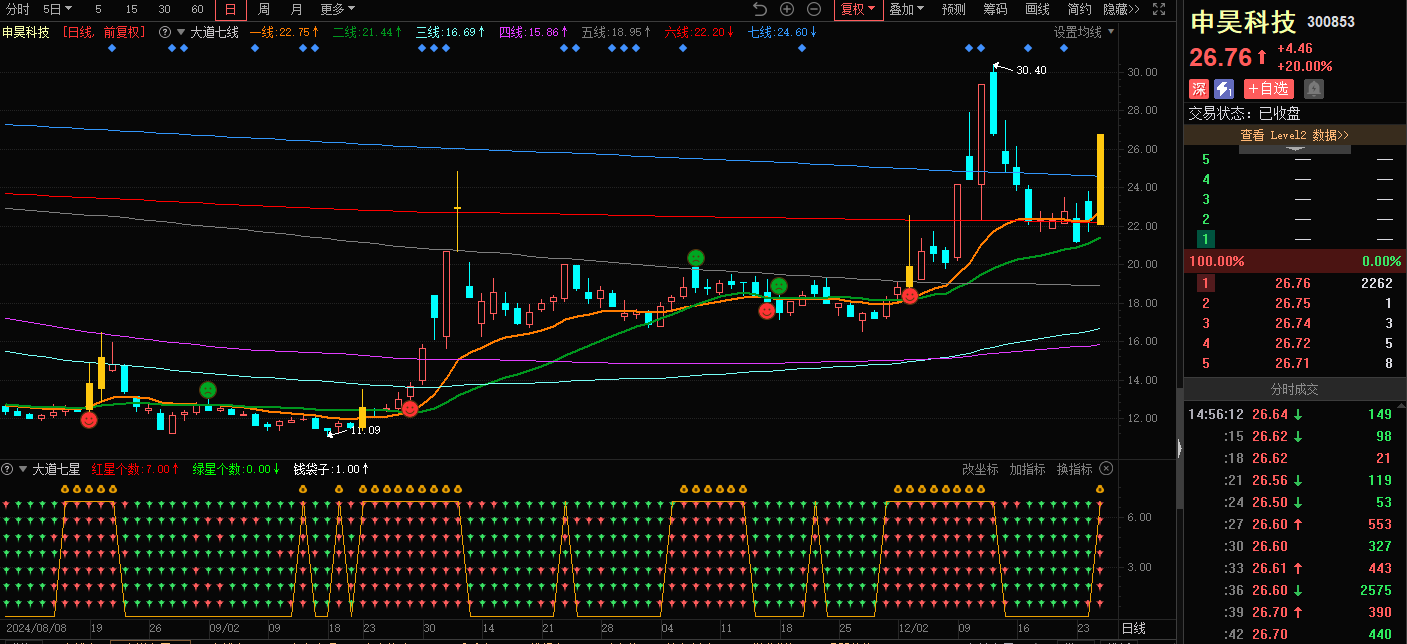Viewport: 1407px width, 644px height.
Task: Click 换指标 to change indicator
Action: click(1074, 468)
